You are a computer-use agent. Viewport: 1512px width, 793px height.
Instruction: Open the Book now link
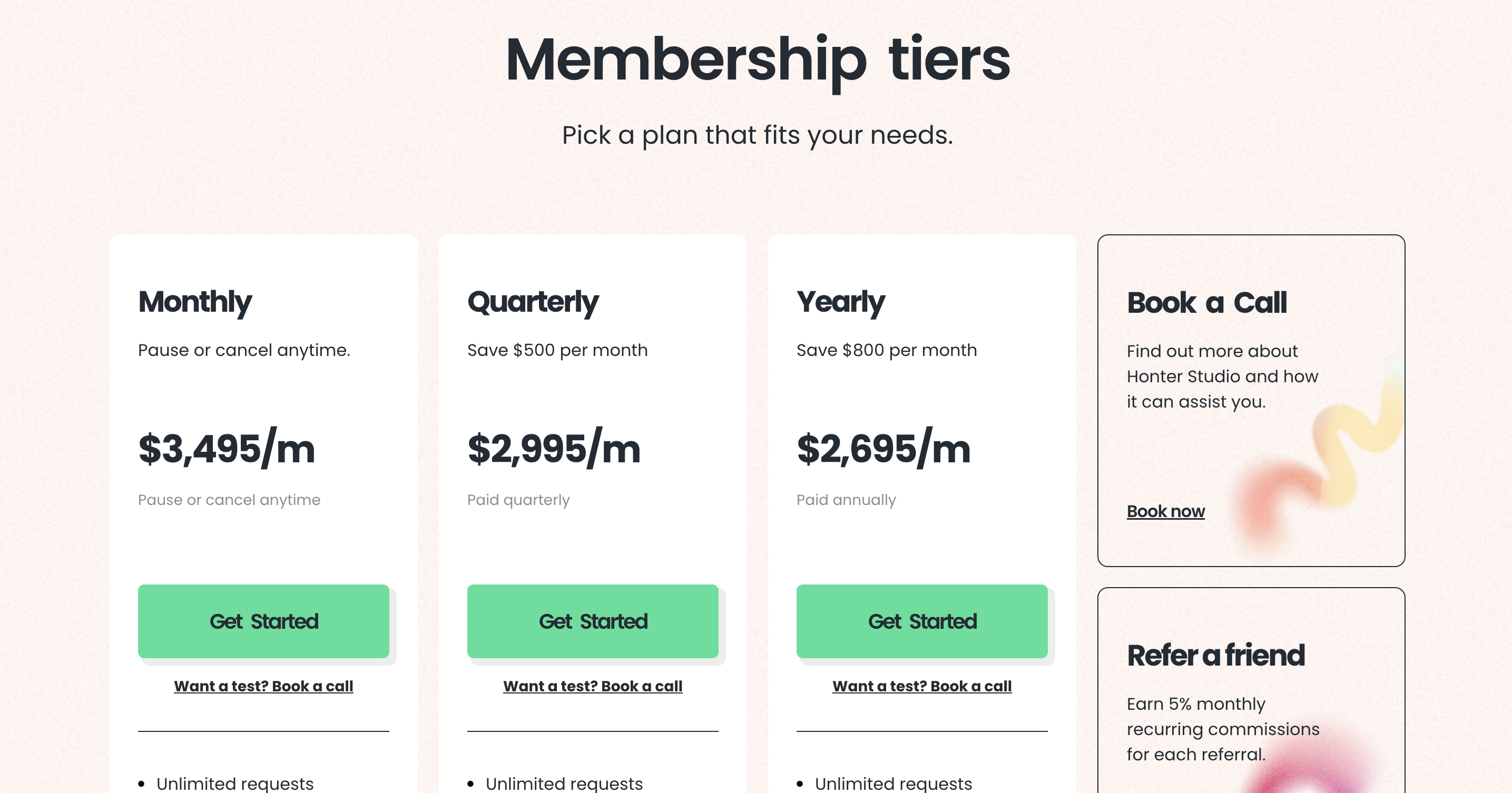pyautogui.click(x=1166, y=511)
